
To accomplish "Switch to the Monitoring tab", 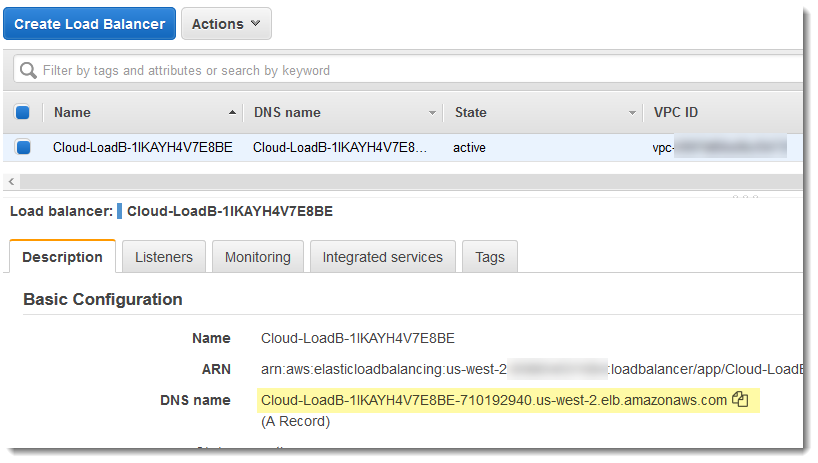I will click(258, 257).
